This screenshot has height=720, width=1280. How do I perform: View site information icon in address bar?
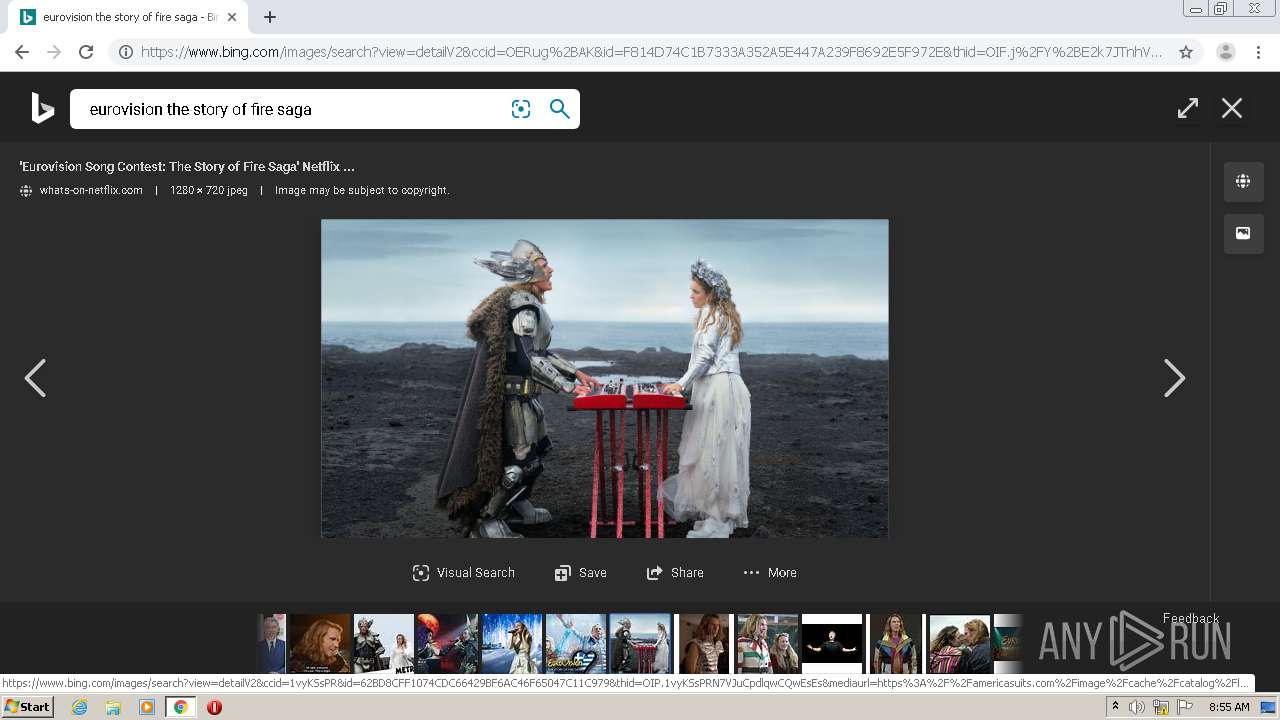click(126, 52)
